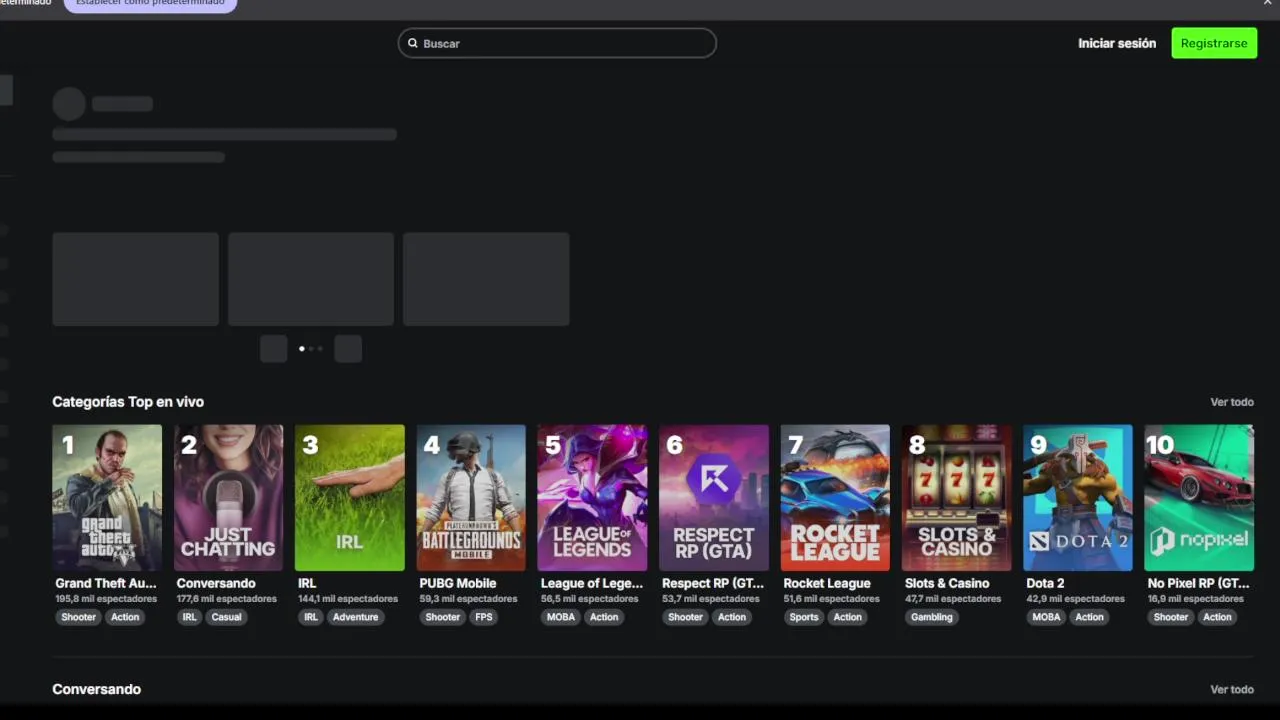This screenshot has width=1280, height=720.
Task: Open the IRL grass category thumbnail
Action: [350, 498]
